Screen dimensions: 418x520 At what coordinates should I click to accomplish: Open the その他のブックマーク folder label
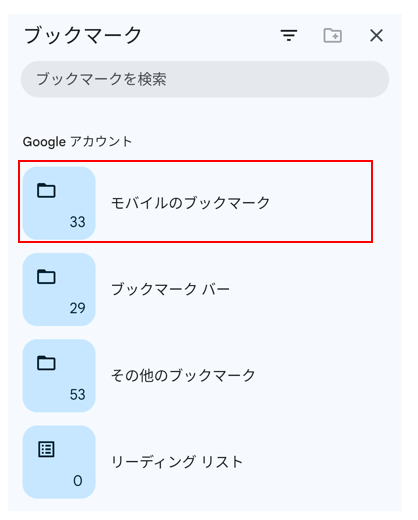tap(183, 375)
